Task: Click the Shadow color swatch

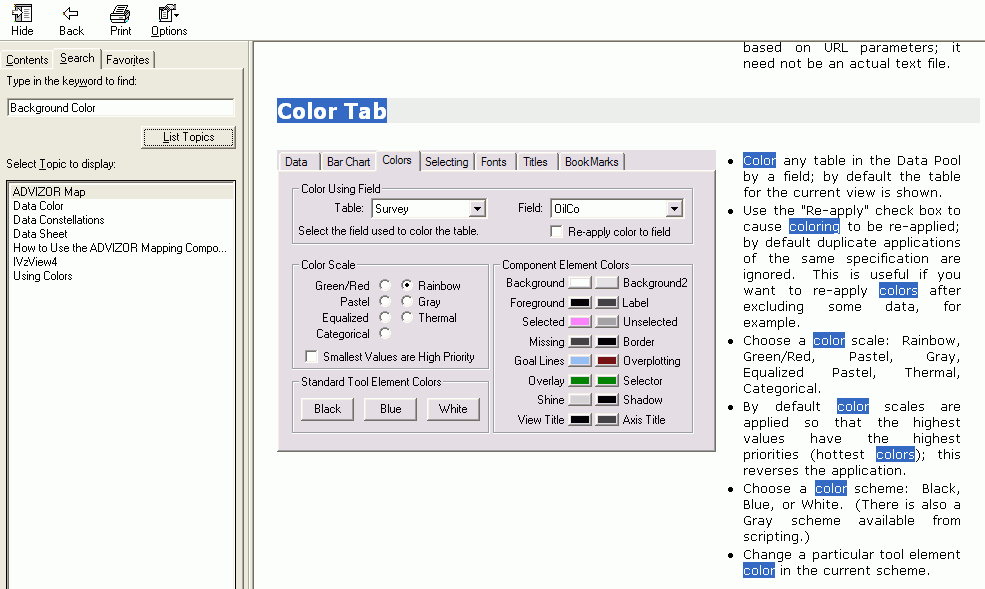Action: point(607,400)
